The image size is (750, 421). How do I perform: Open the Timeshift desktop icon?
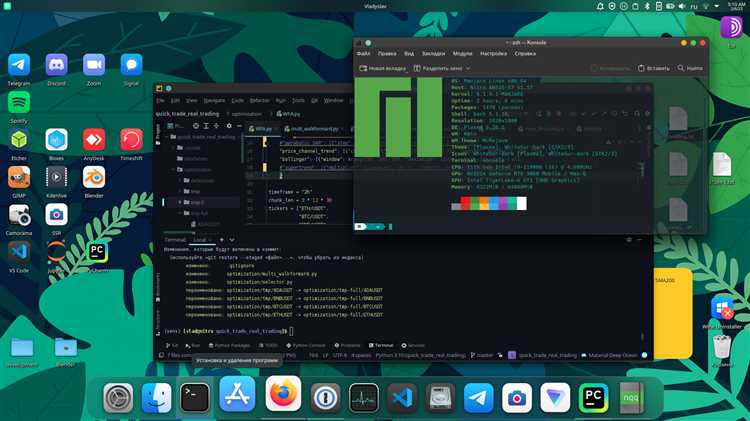[x=131, y=140]
